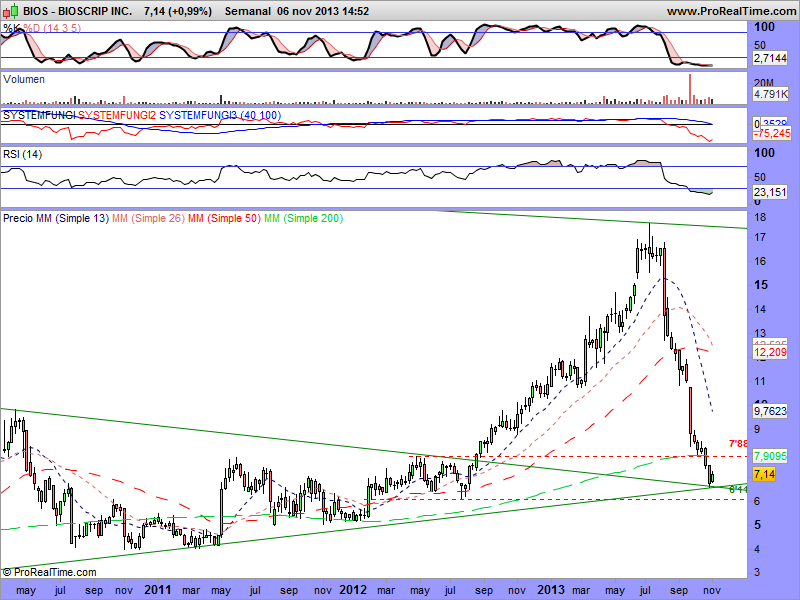
Task: Click the Volumen panel label
Action: [23, 79]
